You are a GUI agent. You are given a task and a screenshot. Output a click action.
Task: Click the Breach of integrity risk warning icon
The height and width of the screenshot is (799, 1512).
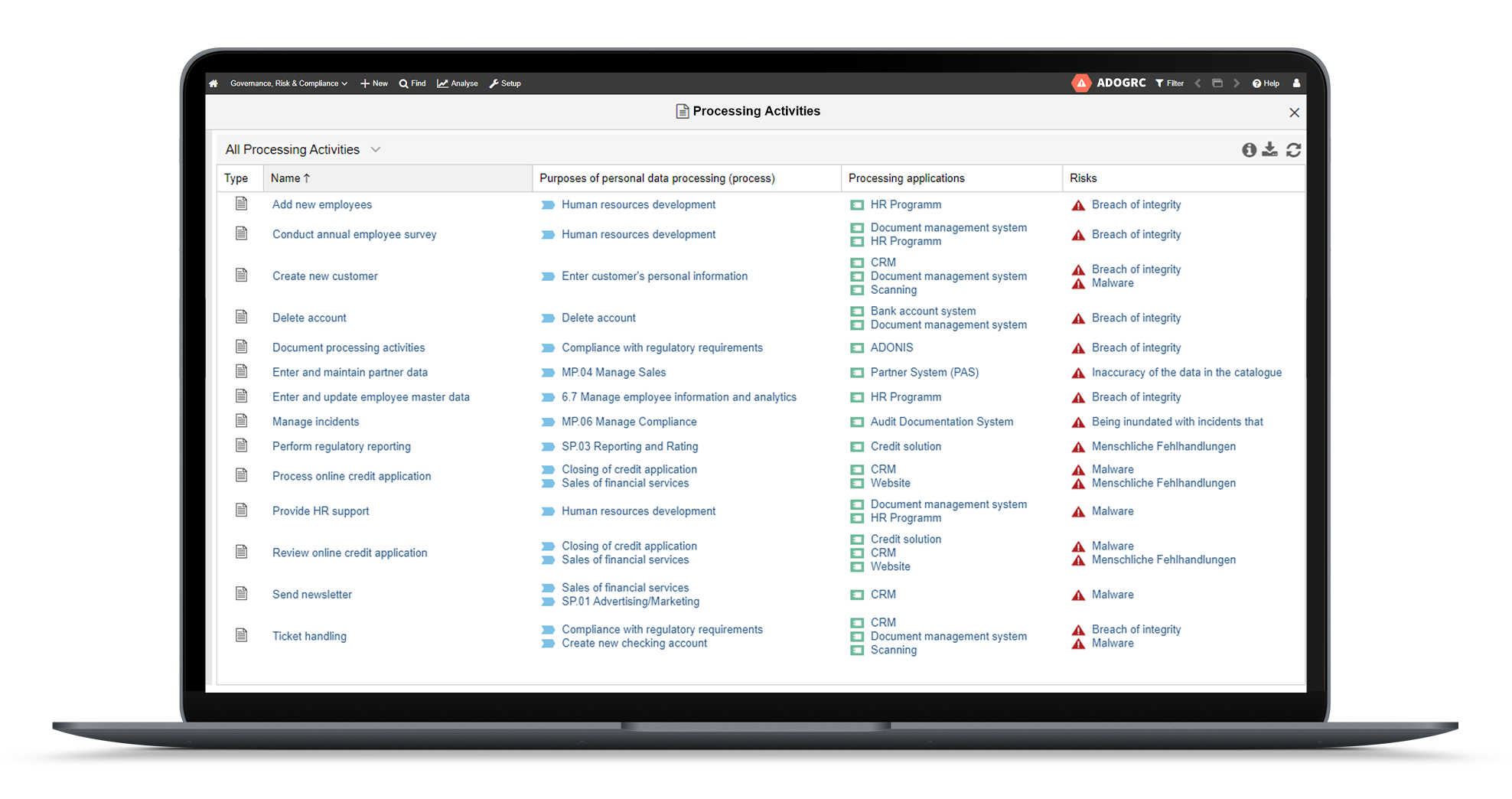1079,204
